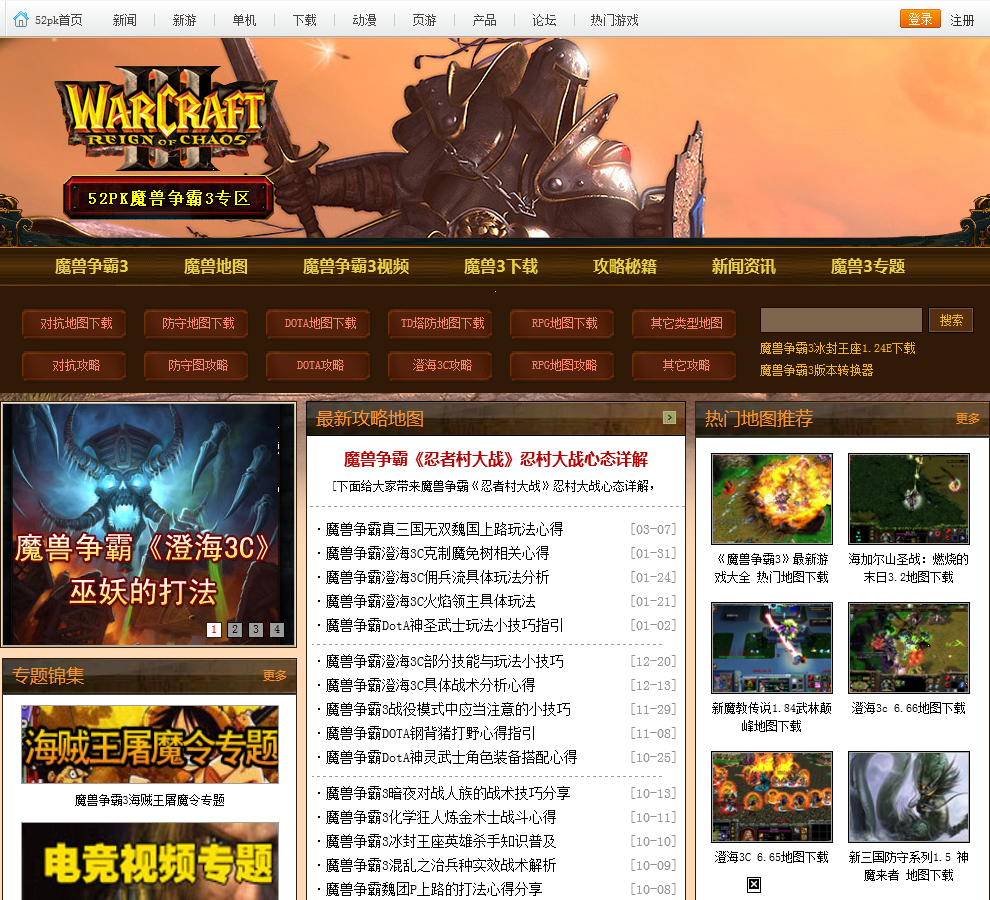The height and width of the screenshot is (900, 990).
Task: Open the 澄海3c 6.66地图下载 thumbnail
Action: pyautogui.click(x=909, y=647)
